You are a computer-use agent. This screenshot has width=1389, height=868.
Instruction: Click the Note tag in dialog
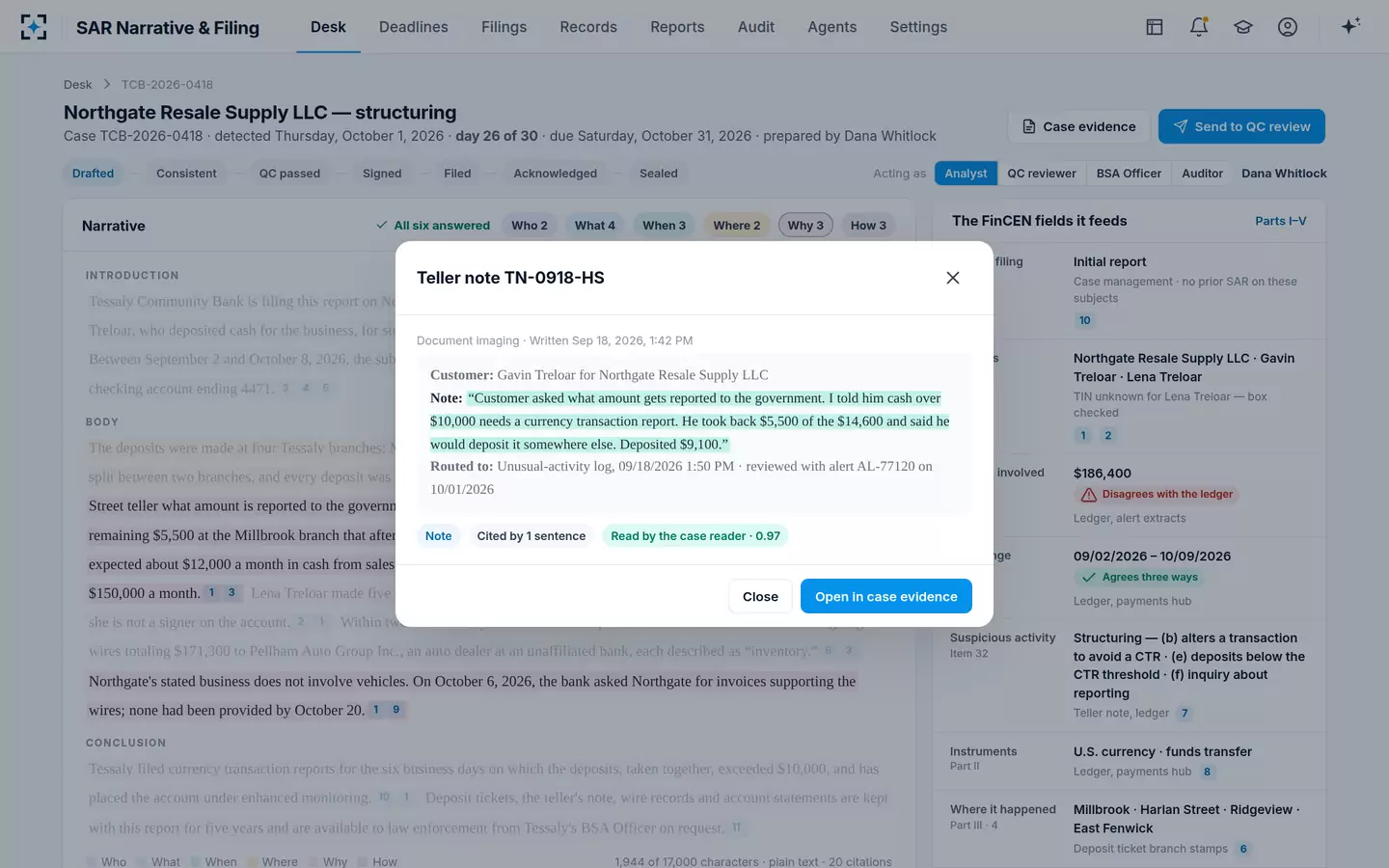439,536
